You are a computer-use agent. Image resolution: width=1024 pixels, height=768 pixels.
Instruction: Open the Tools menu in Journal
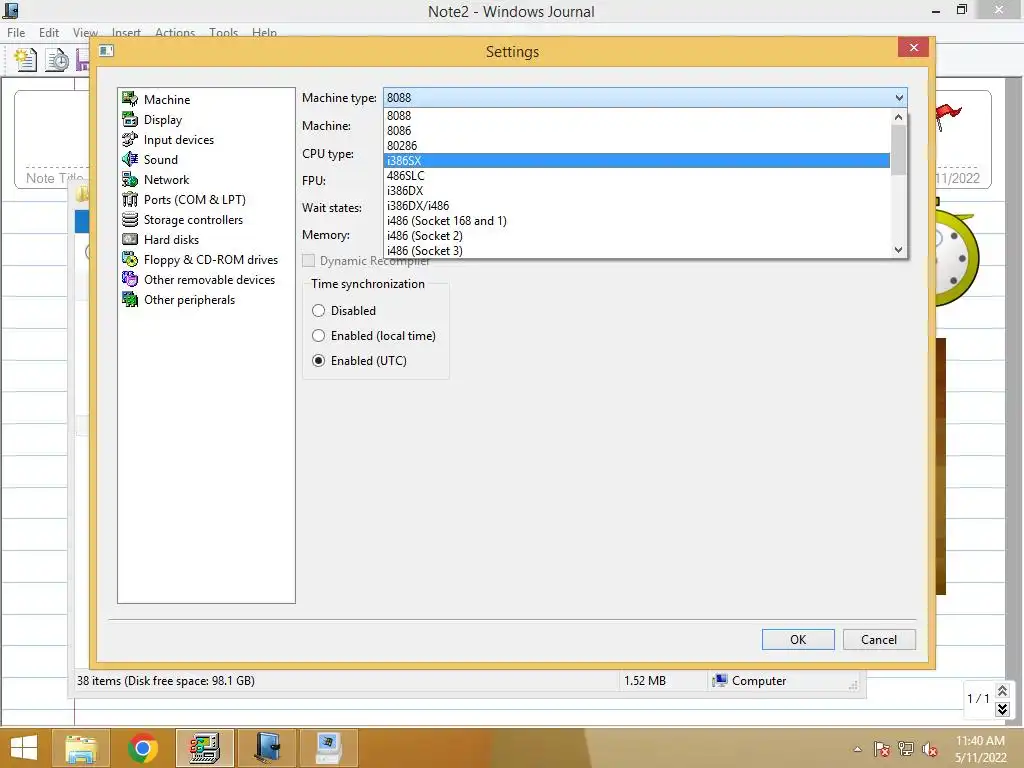223,33
